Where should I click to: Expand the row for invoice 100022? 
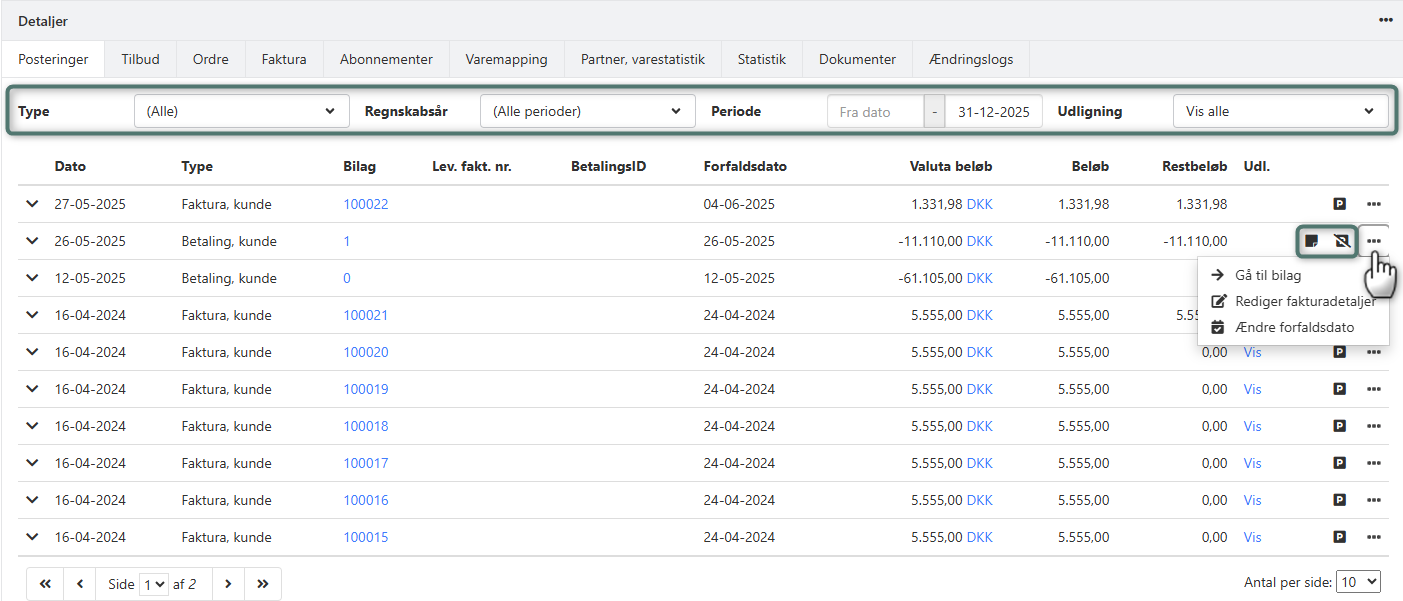click(32, 204)
